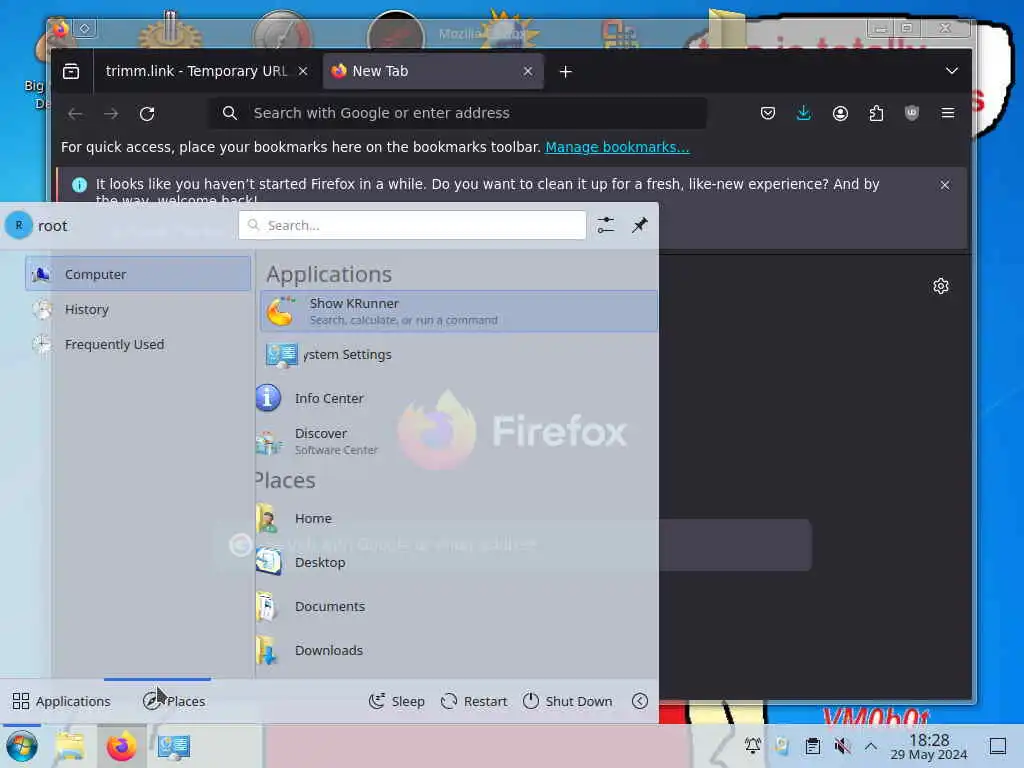Reload the current page

(147, 114)
